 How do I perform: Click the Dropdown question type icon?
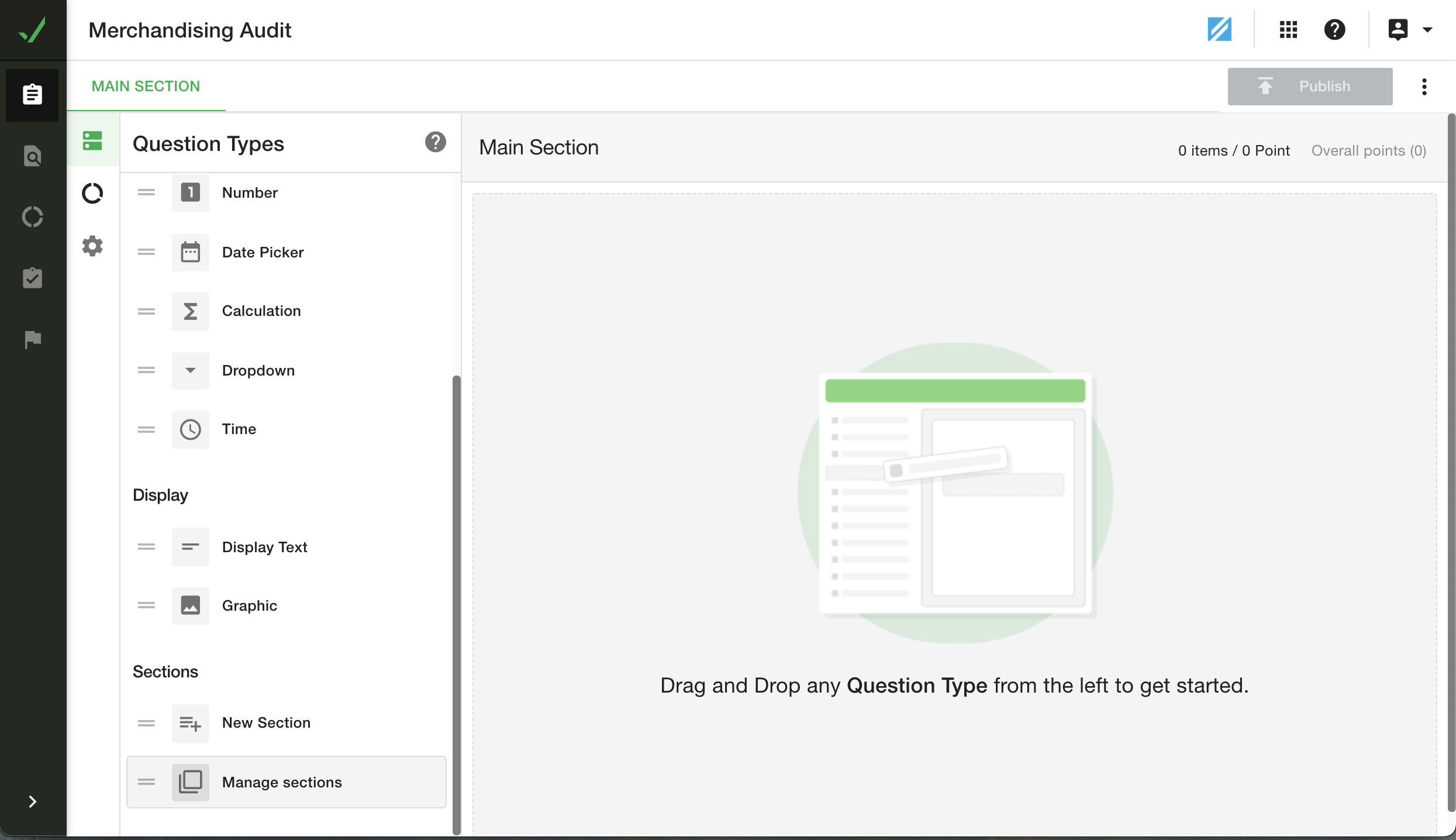[190, 370]
